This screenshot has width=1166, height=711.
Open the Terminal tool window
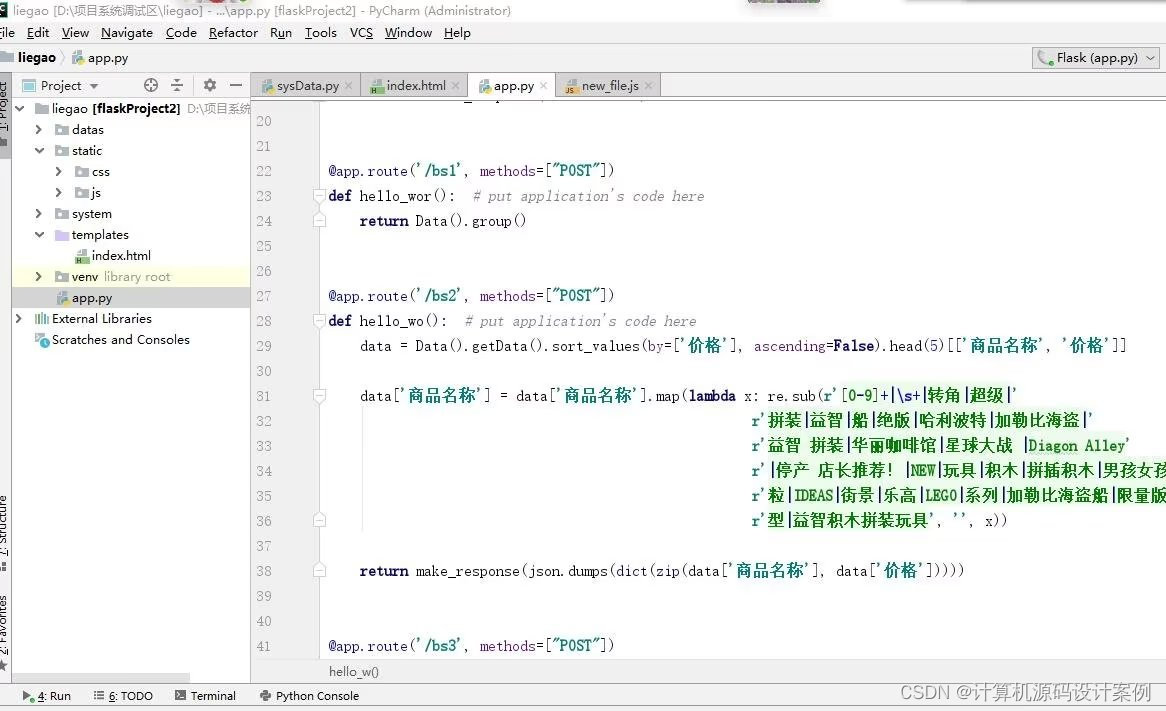(205, 696)
